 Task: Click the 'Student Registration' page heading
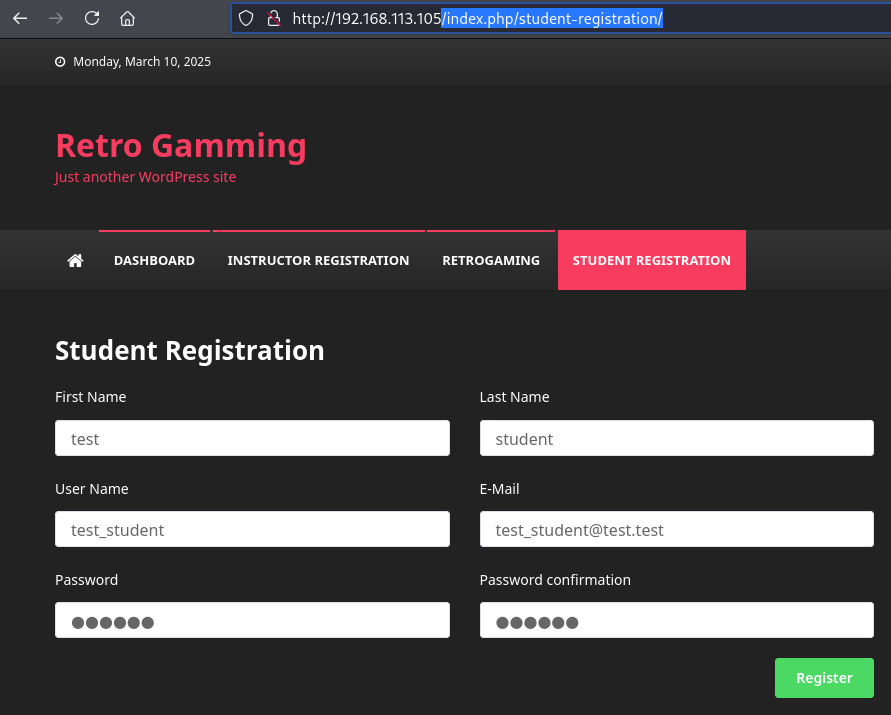point(189,350)
